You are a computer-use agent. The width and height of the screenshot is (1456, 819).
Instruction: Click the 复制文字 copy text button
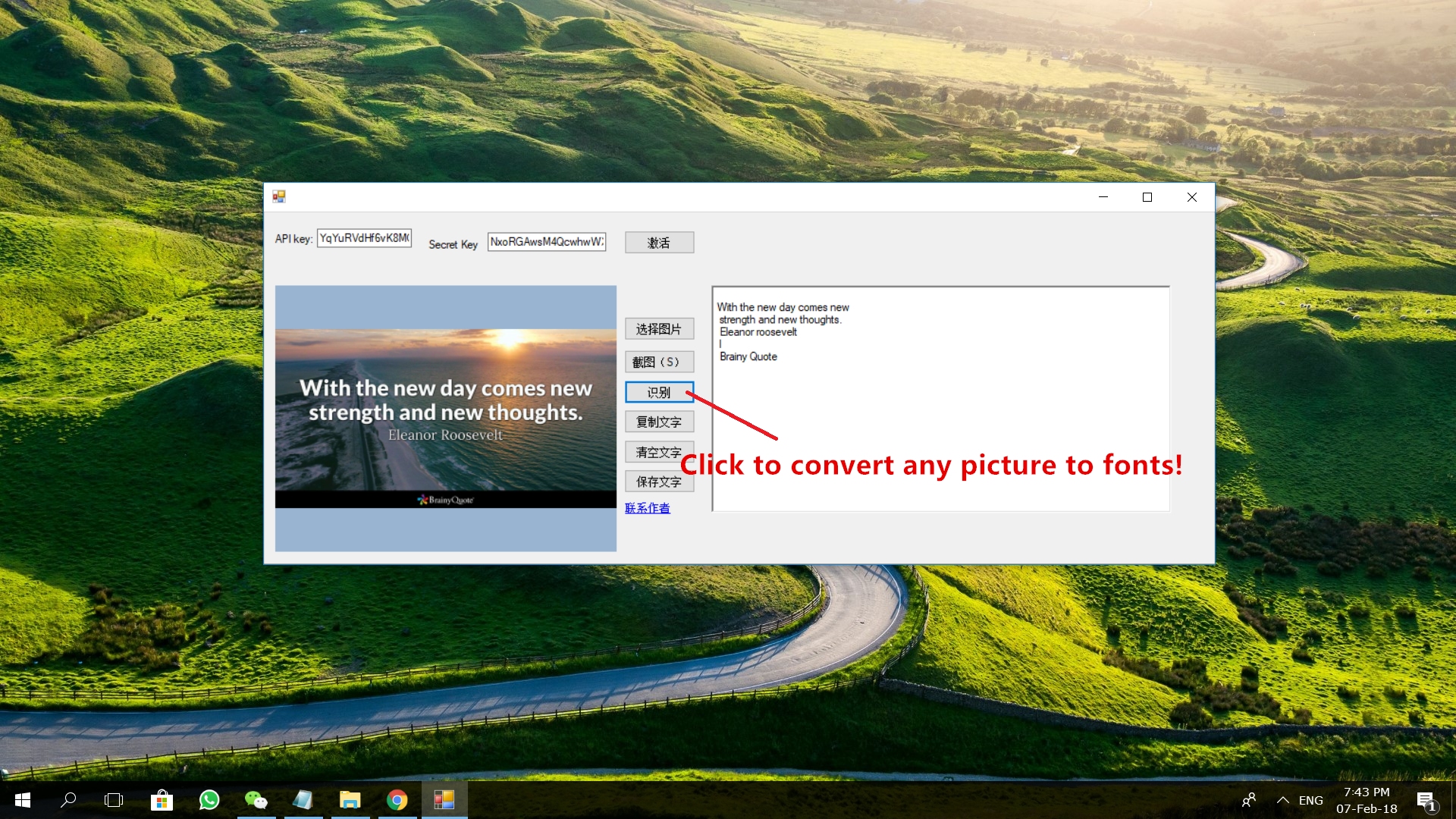tap(658, 422)
